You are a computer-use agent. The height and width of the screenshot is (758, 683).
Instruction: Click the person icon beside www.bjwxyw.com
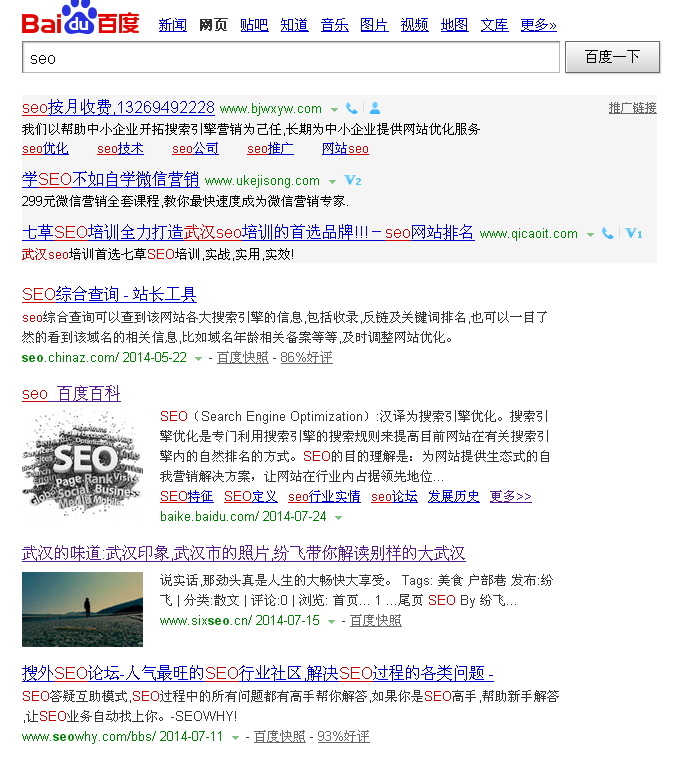(x=375, y=108)
